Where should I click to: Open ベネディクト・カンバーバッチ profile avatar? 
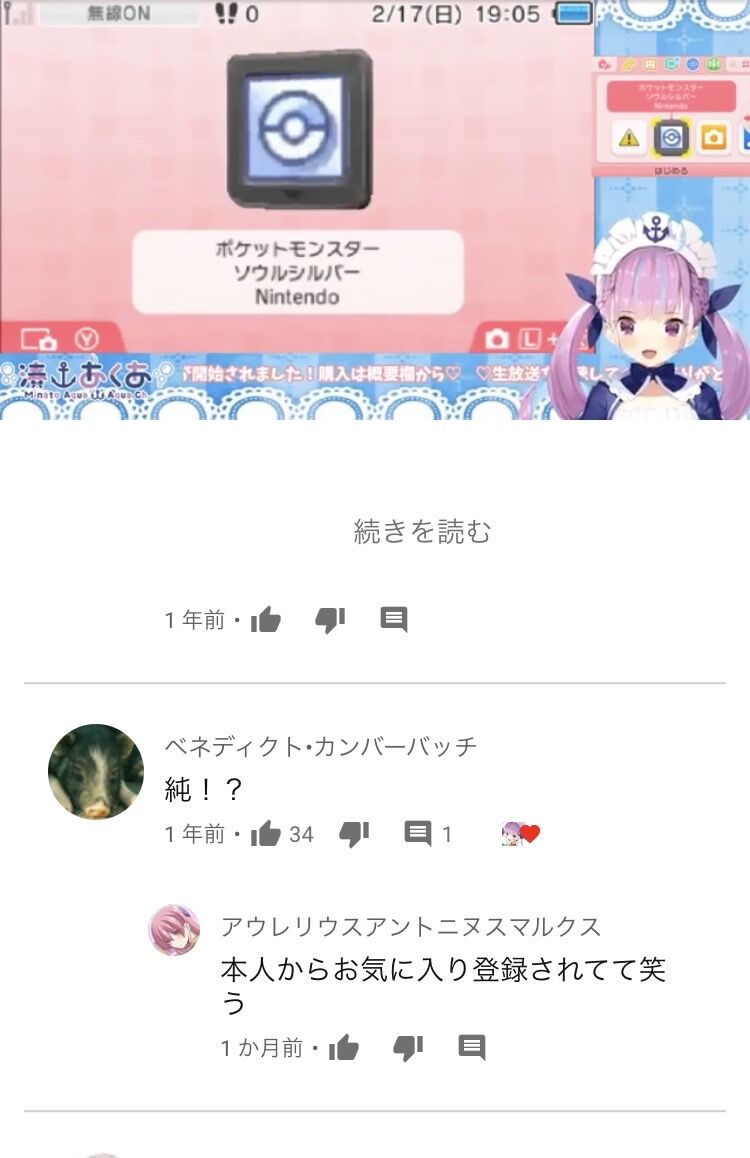tap(96, 772)
